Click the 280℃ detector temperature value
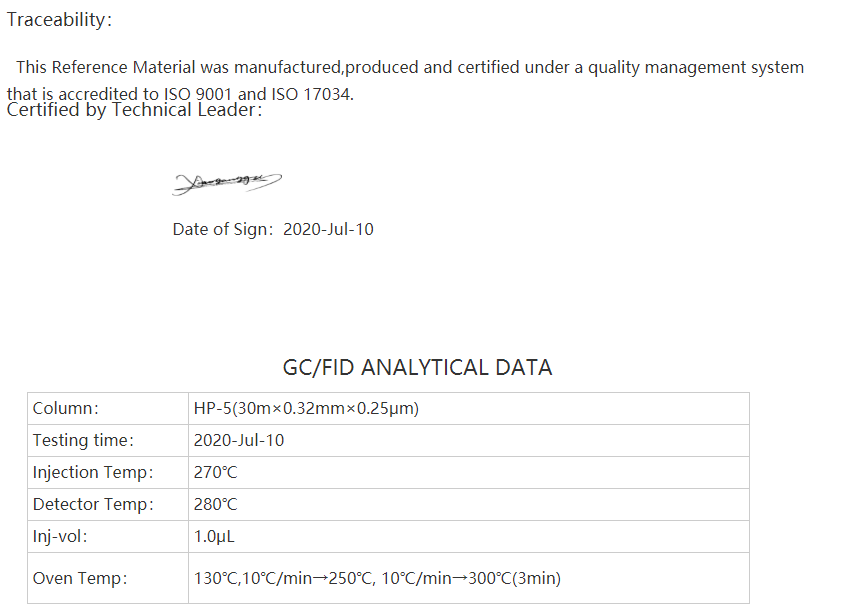This screenshot has height=616, width=849. click(x=215, y=504)
